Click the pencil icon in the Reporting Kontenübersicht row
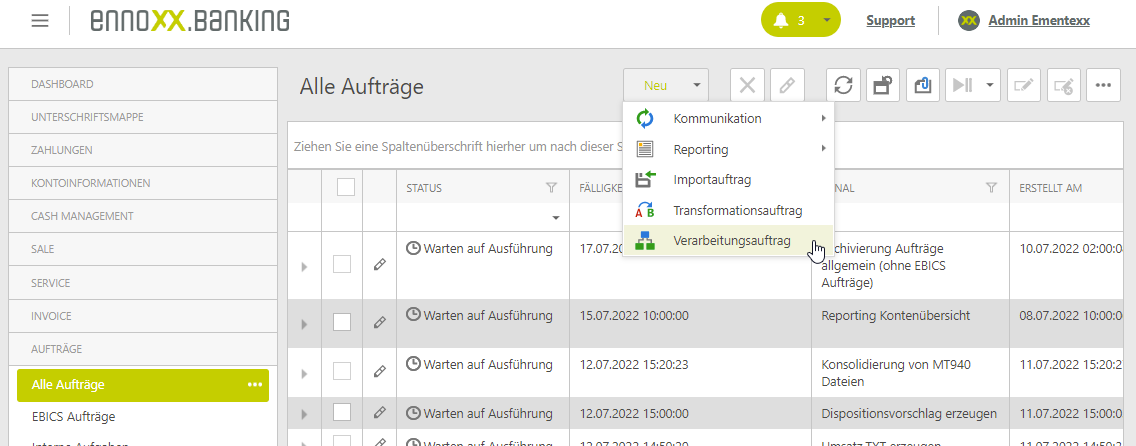Image resolution: width=1136 pixels, height=446 pixels. point(379,323)
